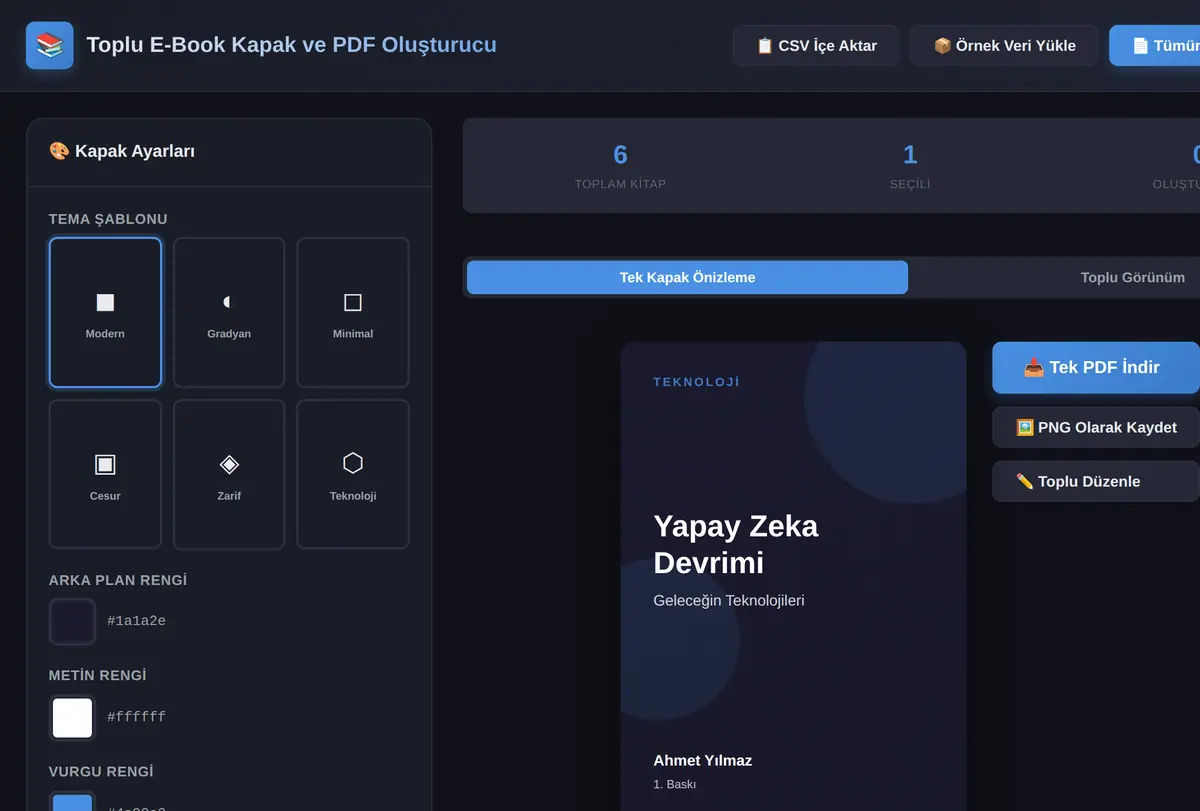Click the Toplam Kitap count 6

(620, 155)
